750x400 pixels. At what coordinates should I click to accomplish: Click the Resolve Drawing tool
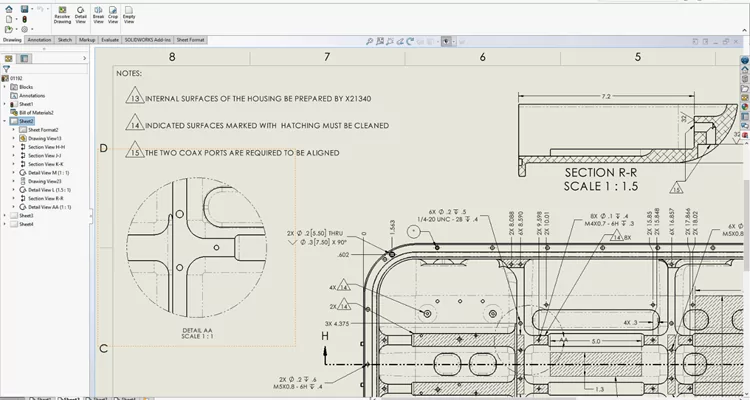[x=62, y=15]
